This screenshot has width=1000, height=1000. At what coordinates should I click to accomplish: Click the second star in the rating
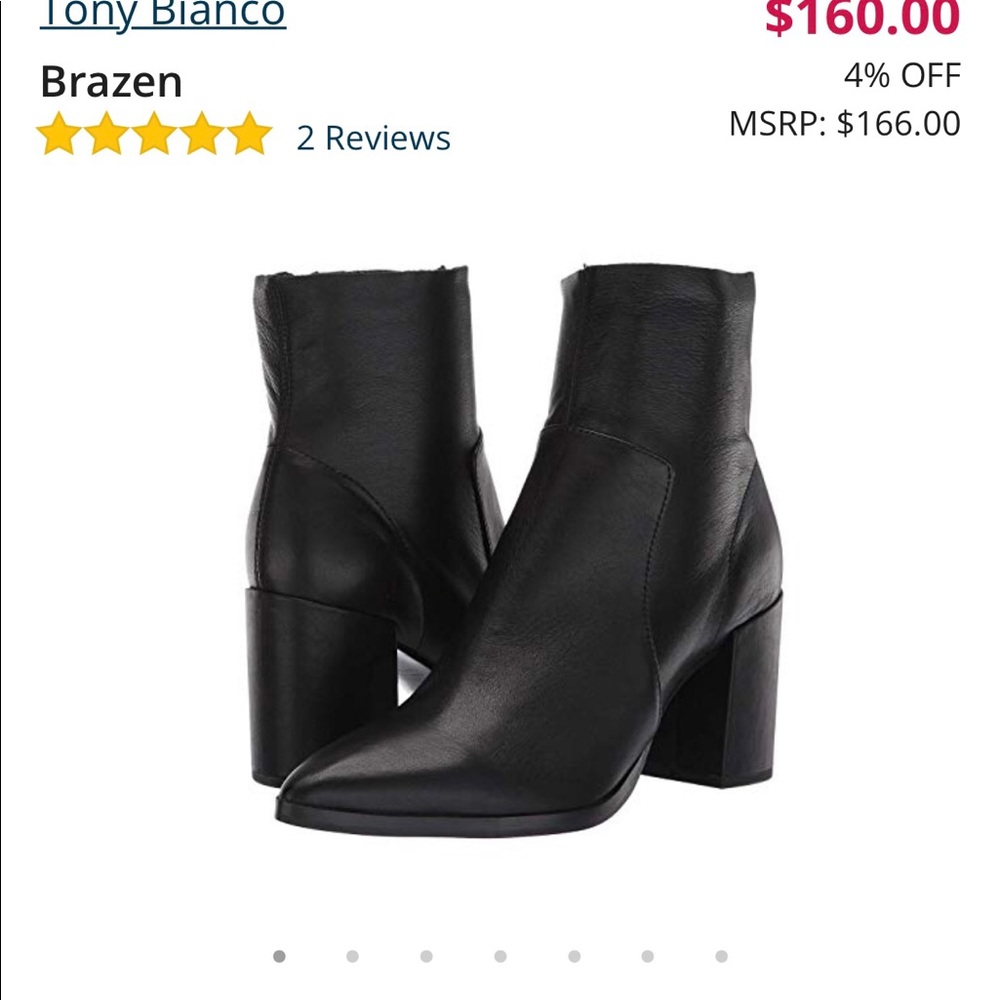(106, 135)
